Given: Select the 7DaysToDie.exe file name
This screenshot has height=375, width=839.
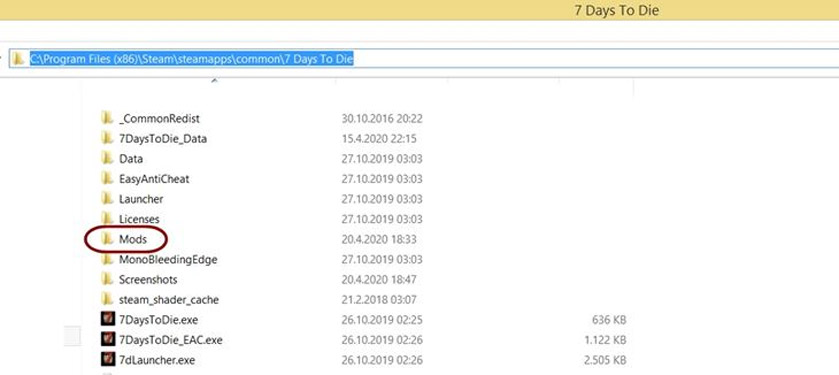Looking at the screenshot, I should (x=158, y=320).
